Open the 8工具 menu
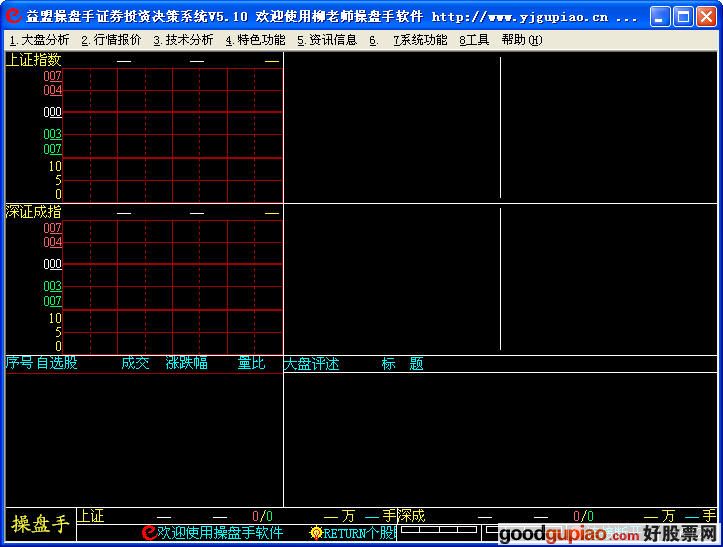Viewport: 723px width, 547px height. [474, 40]
